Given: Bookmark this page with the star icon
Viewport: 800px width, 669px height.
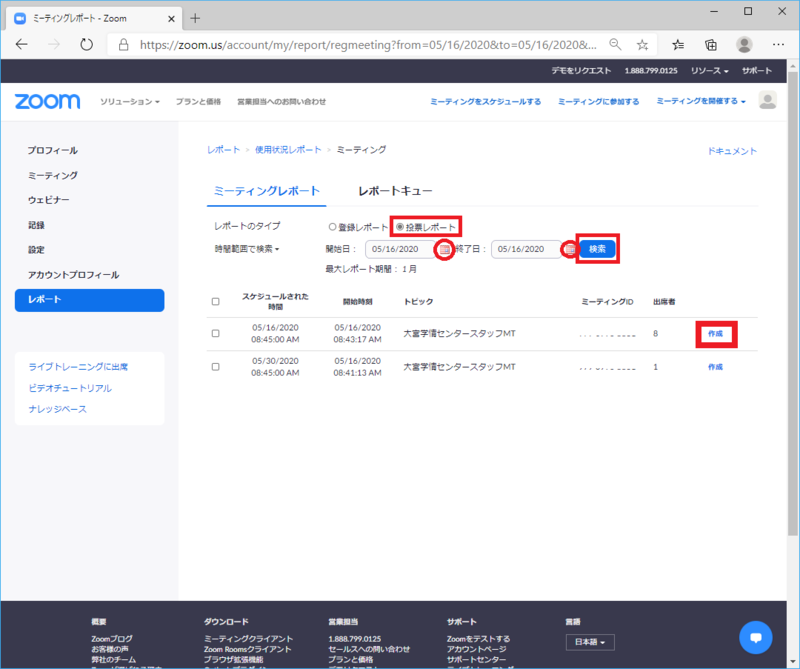Looking at the screenshot, I should [642, 45].
